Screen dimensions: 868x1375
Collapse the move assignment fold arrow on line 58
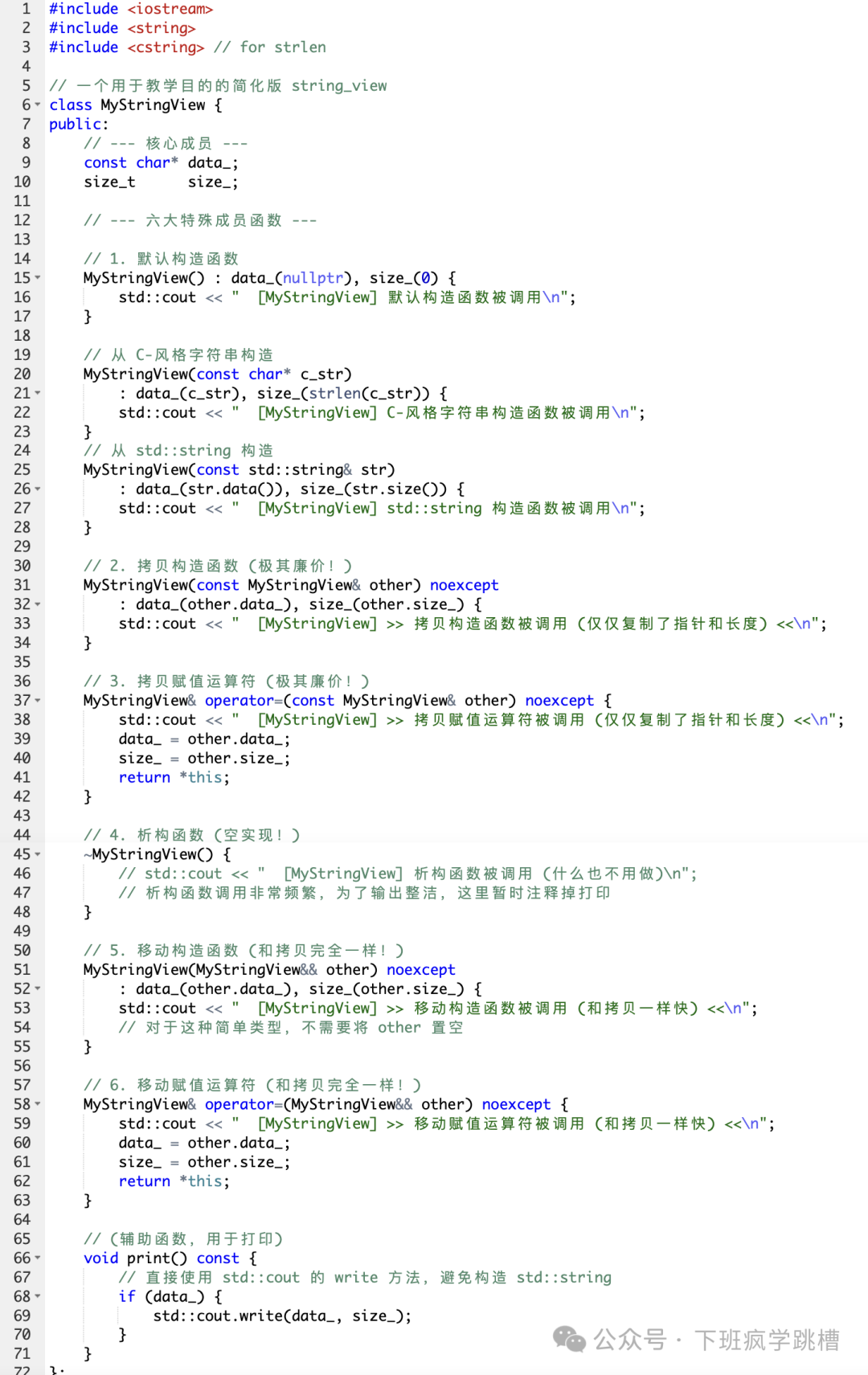[x=37, y=1105]
